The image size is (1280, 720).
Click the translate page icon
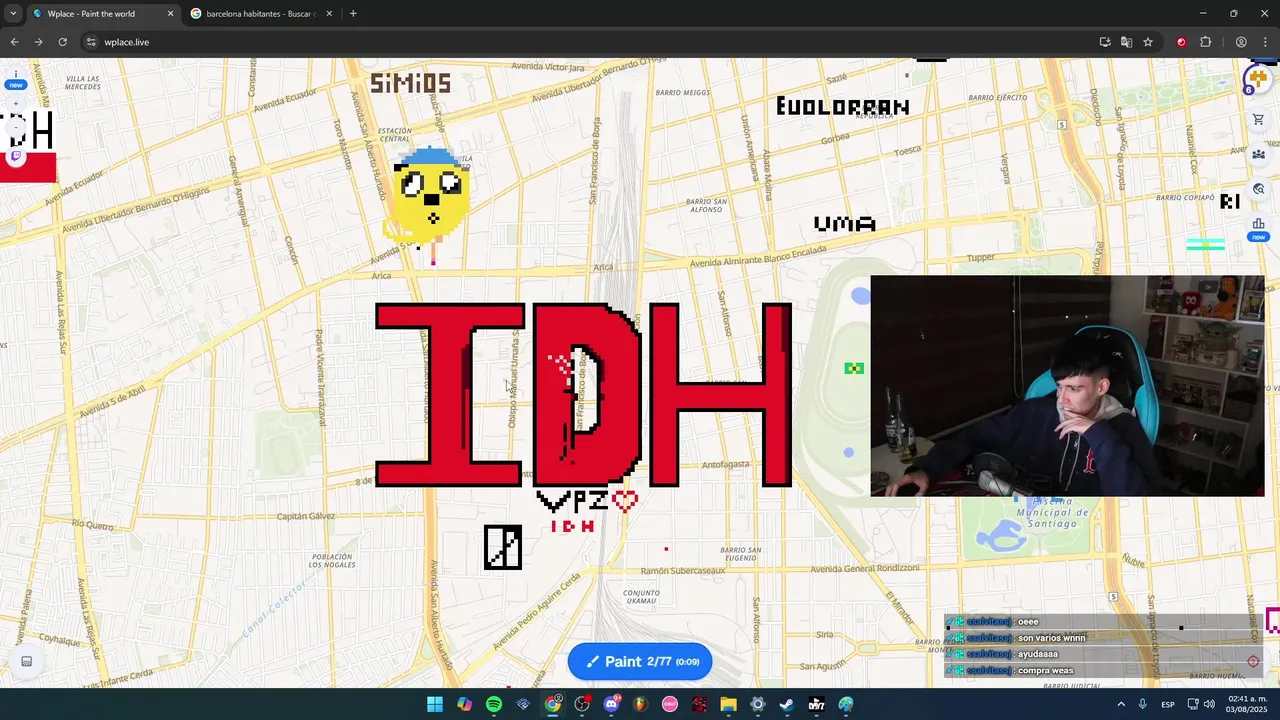(1126, 42)
